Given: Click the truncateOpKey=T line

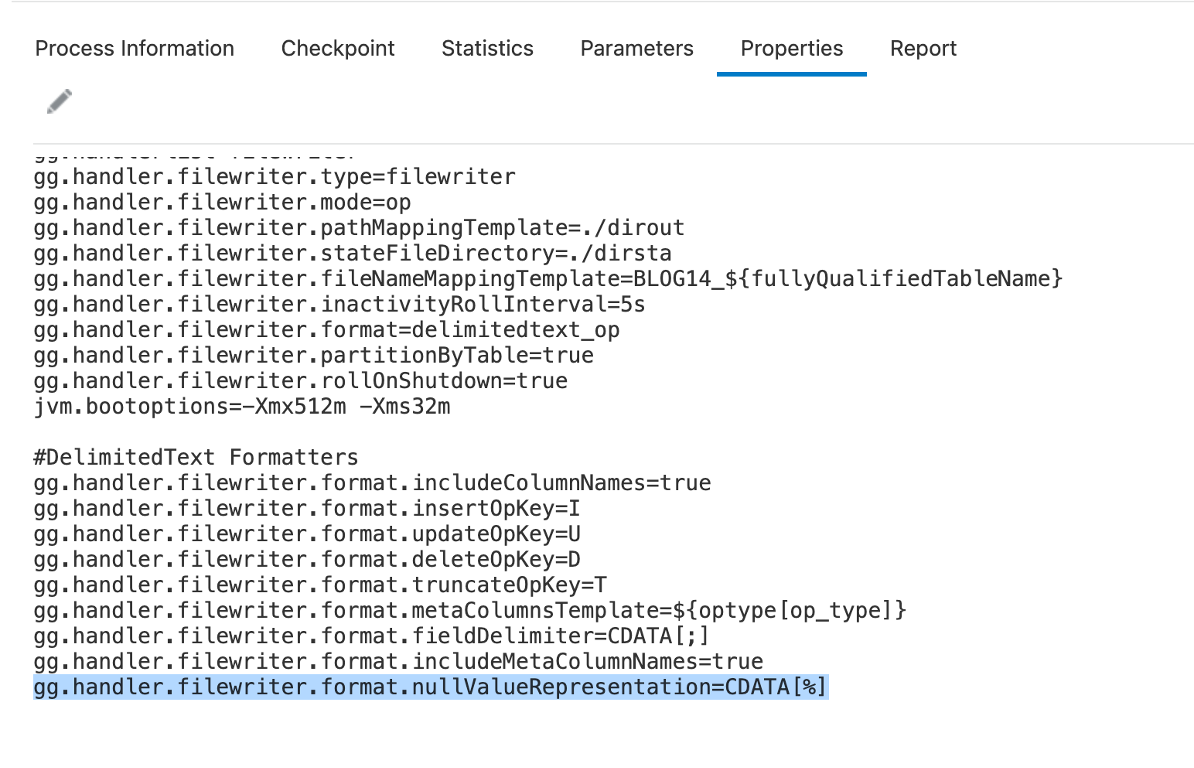Looking at the screenshot, I should pos(320,585).
